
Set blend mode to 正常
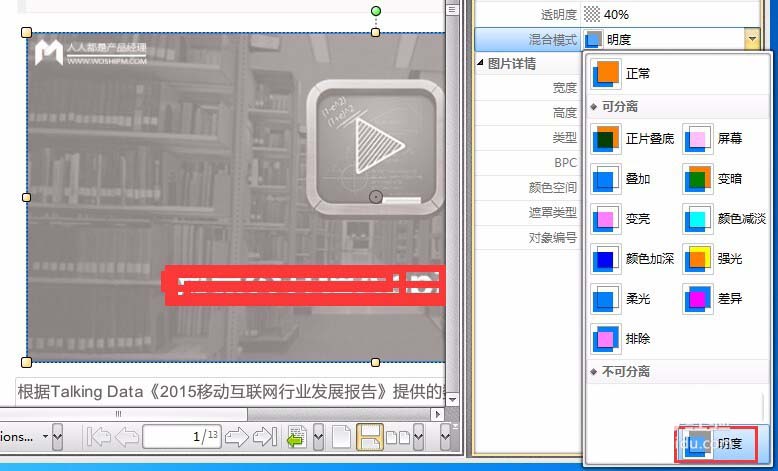click(622, 73)
